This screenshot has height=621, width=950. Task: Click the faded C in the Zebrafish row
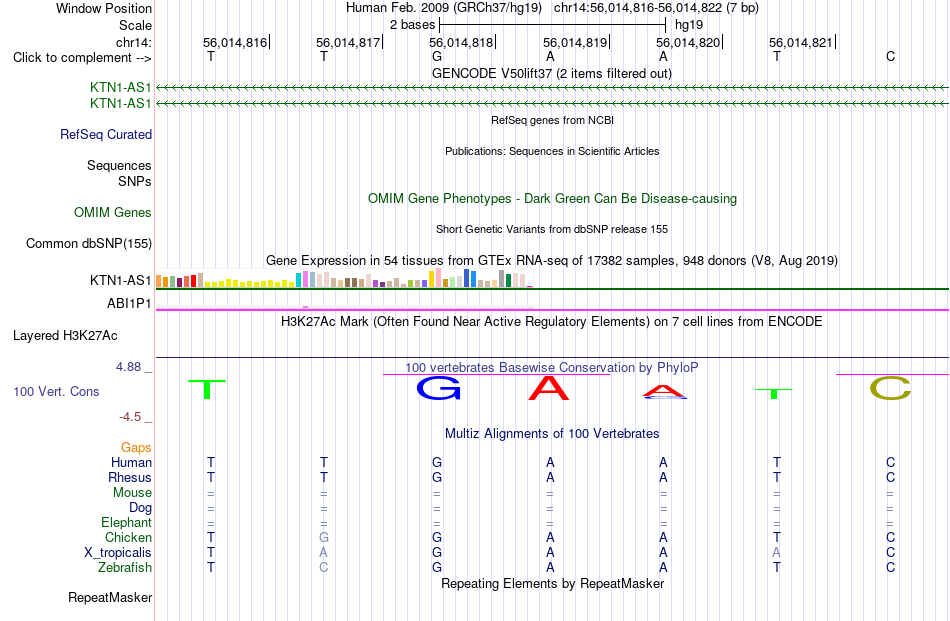point(324,568)
